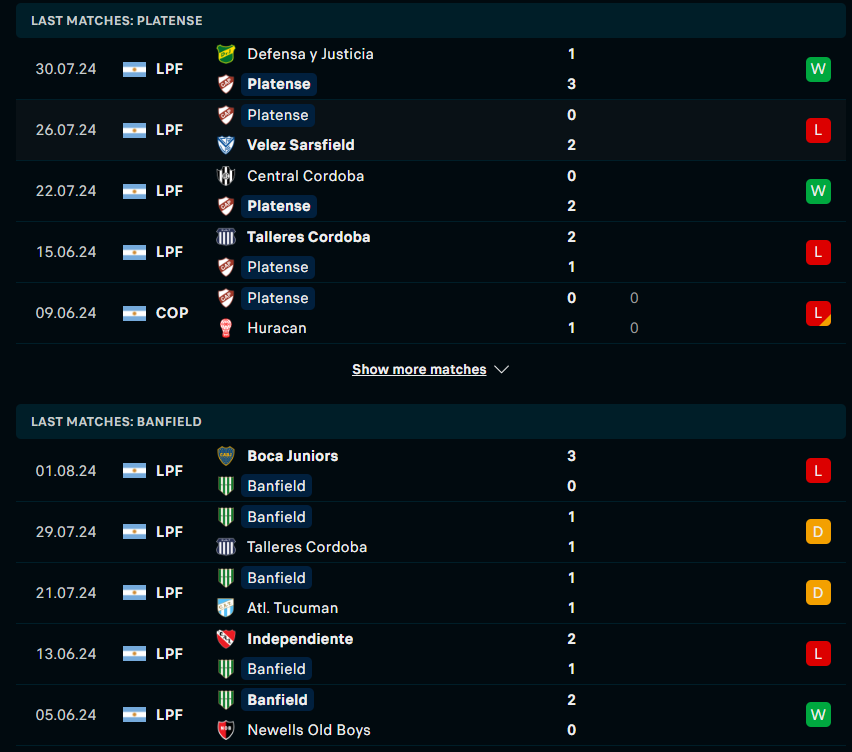Click the Show more matches link
This screenshot has height=752, width=852.
419,369
